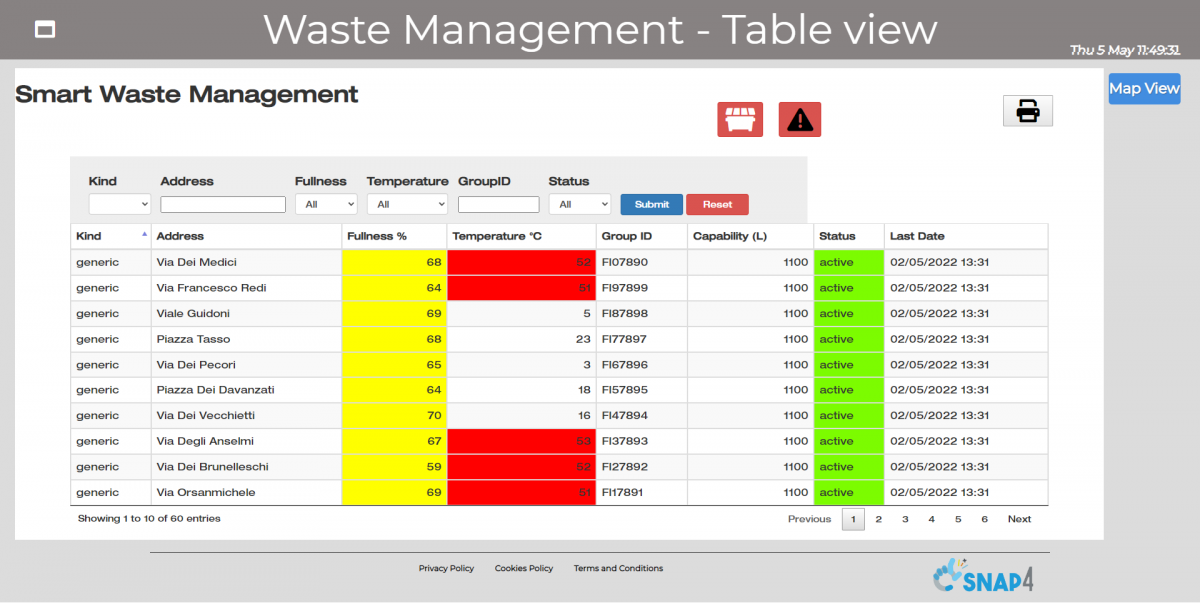Screen dimensions: 1200x603
Task: Switch to Map View
Action: 1144,88
